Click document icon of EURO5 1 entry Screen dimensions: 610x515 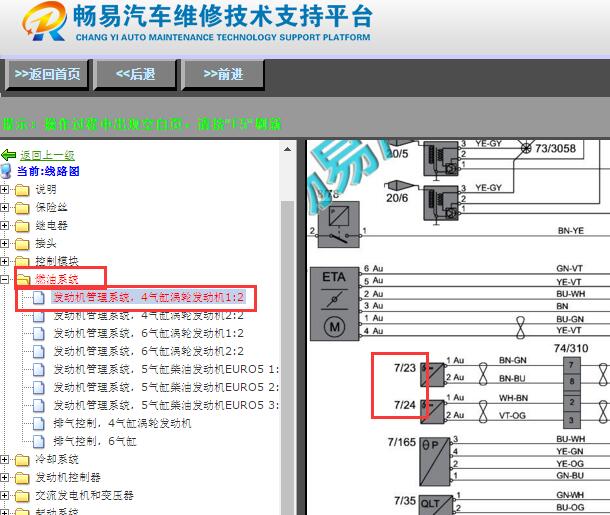click(x=39, y=369)
